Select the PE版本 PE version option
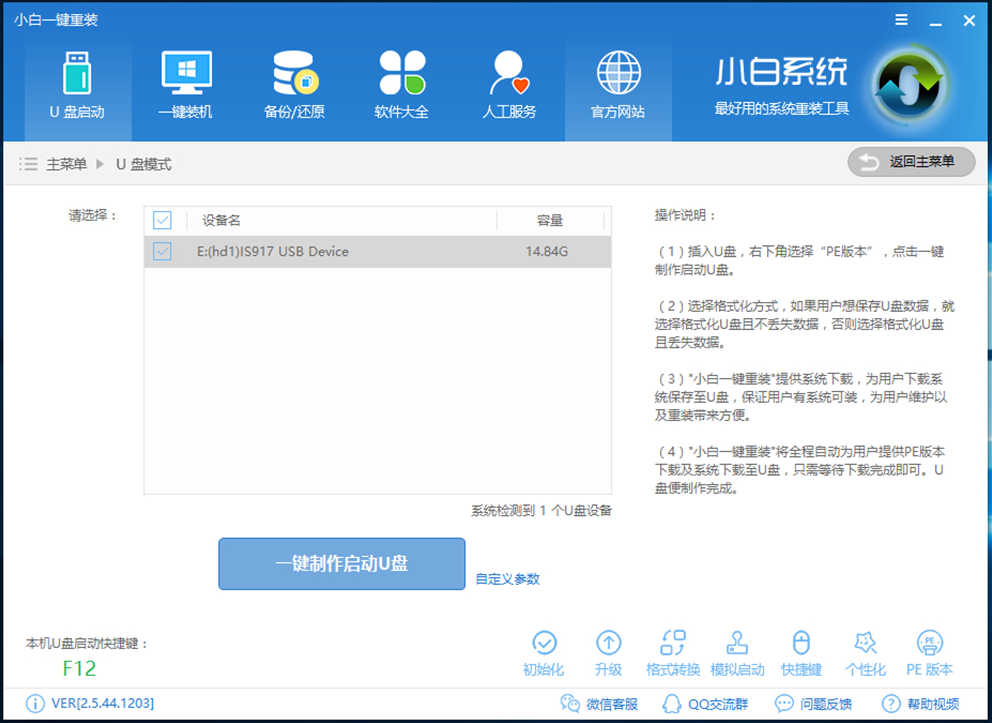 coord(929,652)
